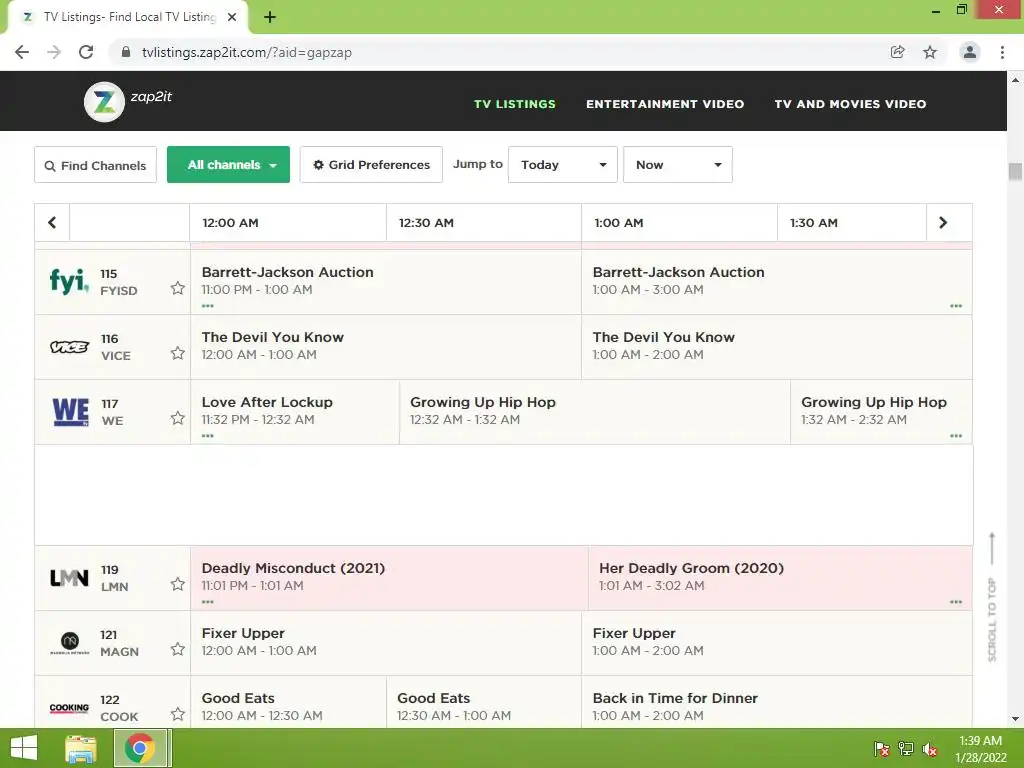Favorite the LMN channel star
The height and width of the screenshot is (768, 1024).
(178, 584)
